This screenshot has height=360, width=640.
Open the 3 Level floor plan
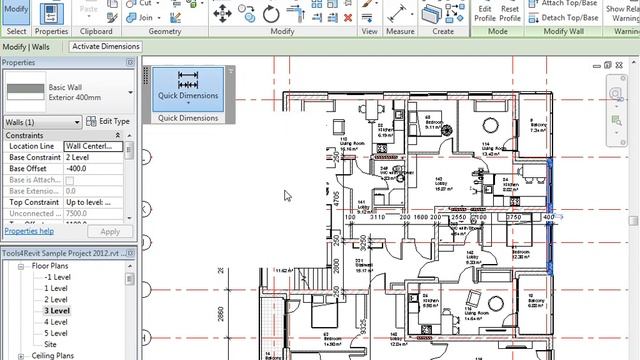tap(57, 311)
